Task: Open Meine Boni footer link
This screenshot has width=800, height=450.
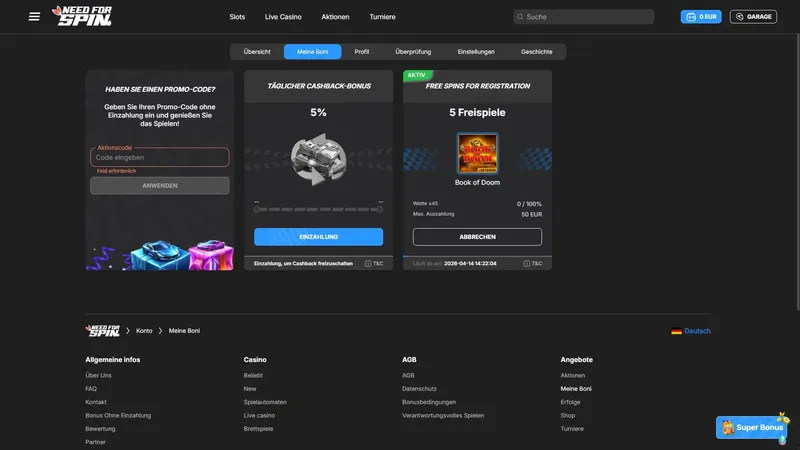Action: 576,389
